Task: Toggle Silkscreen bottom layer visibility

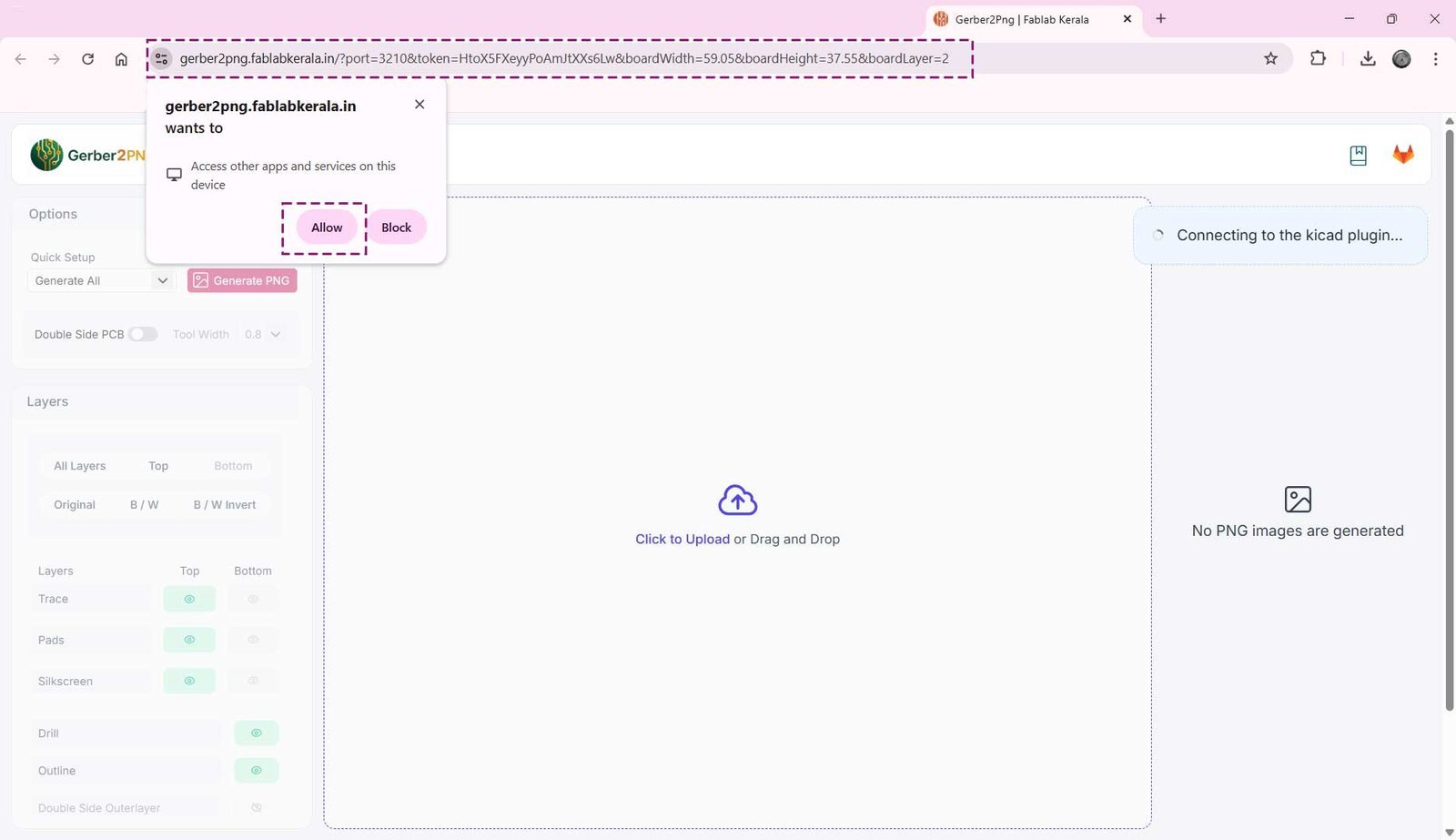Action: [x=253, y=681]
